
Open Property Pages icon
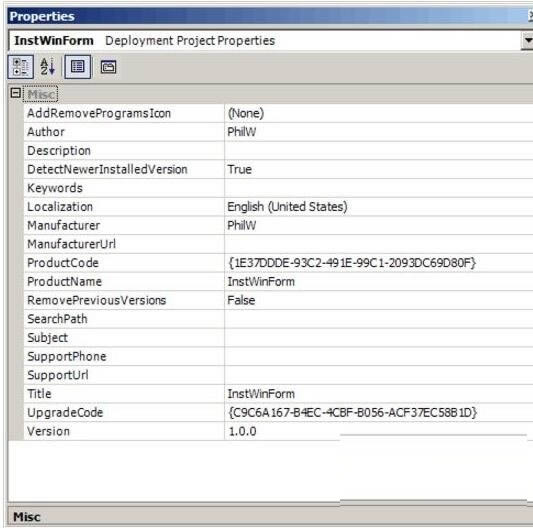pyautogui.click(x=108, y=67)
